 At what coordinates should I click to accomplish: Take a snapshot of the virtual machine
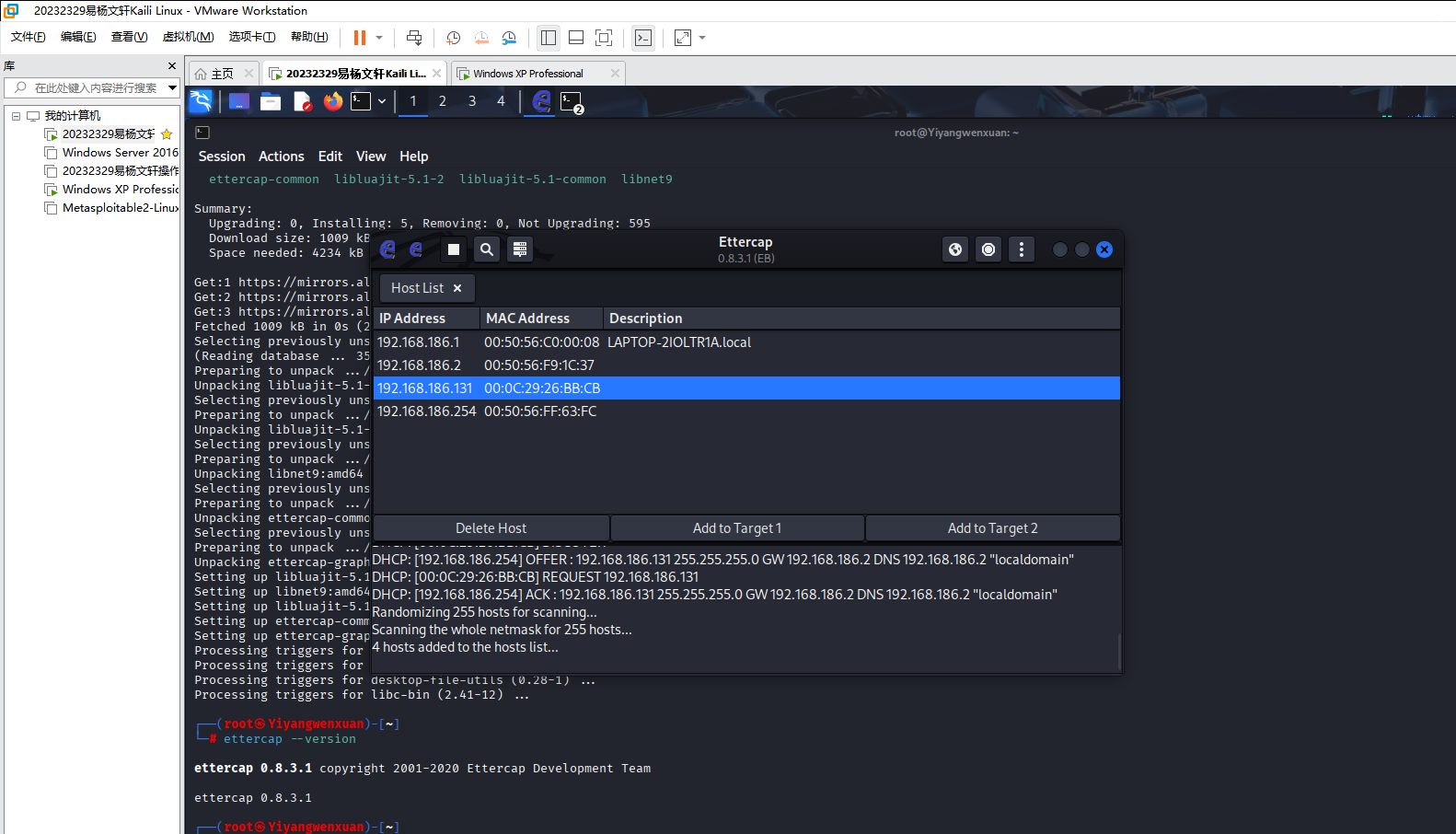(453, 38)
